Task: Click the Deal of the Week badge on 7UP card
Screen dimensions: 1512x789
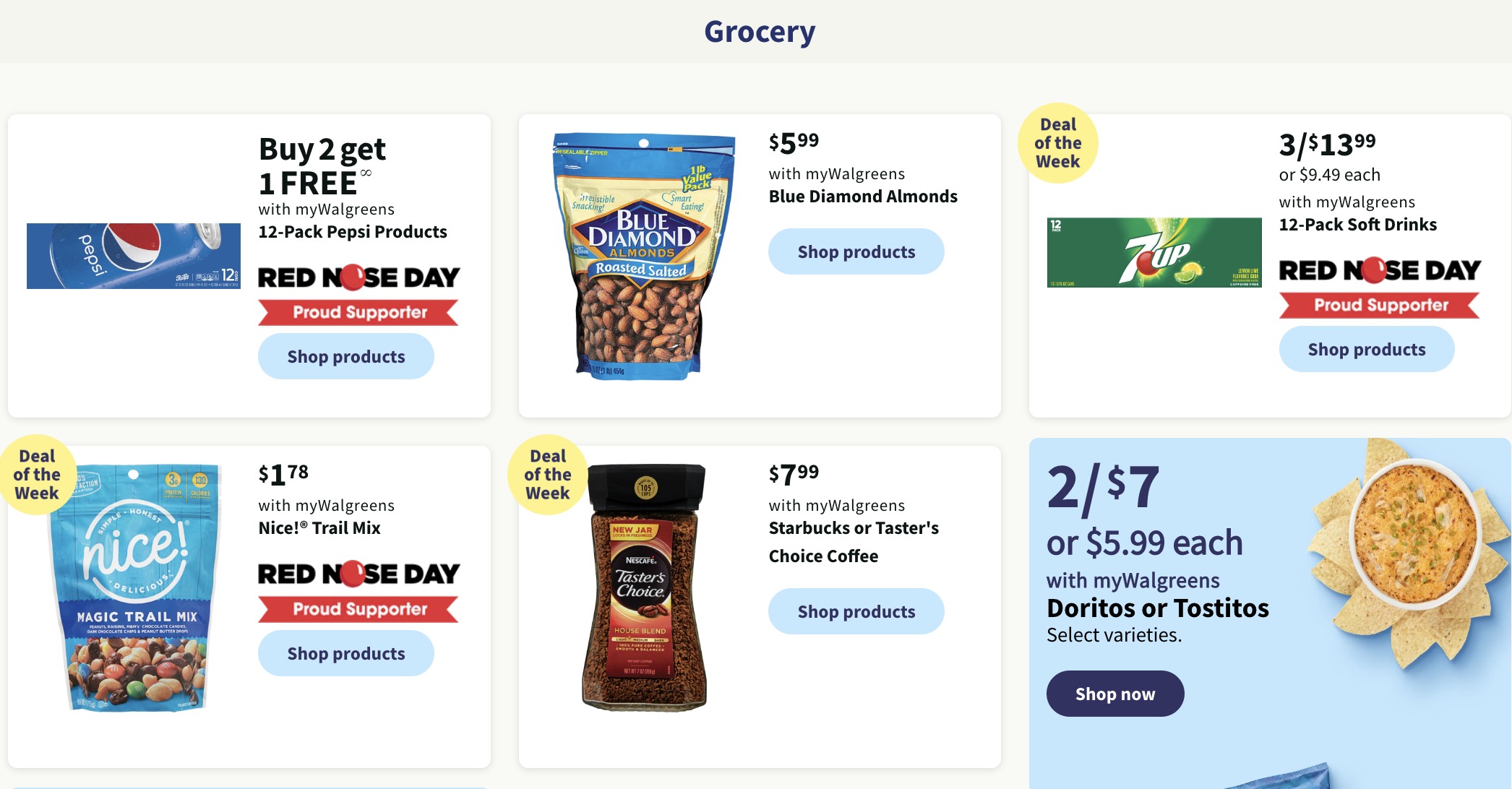Action: [1057, 142]
